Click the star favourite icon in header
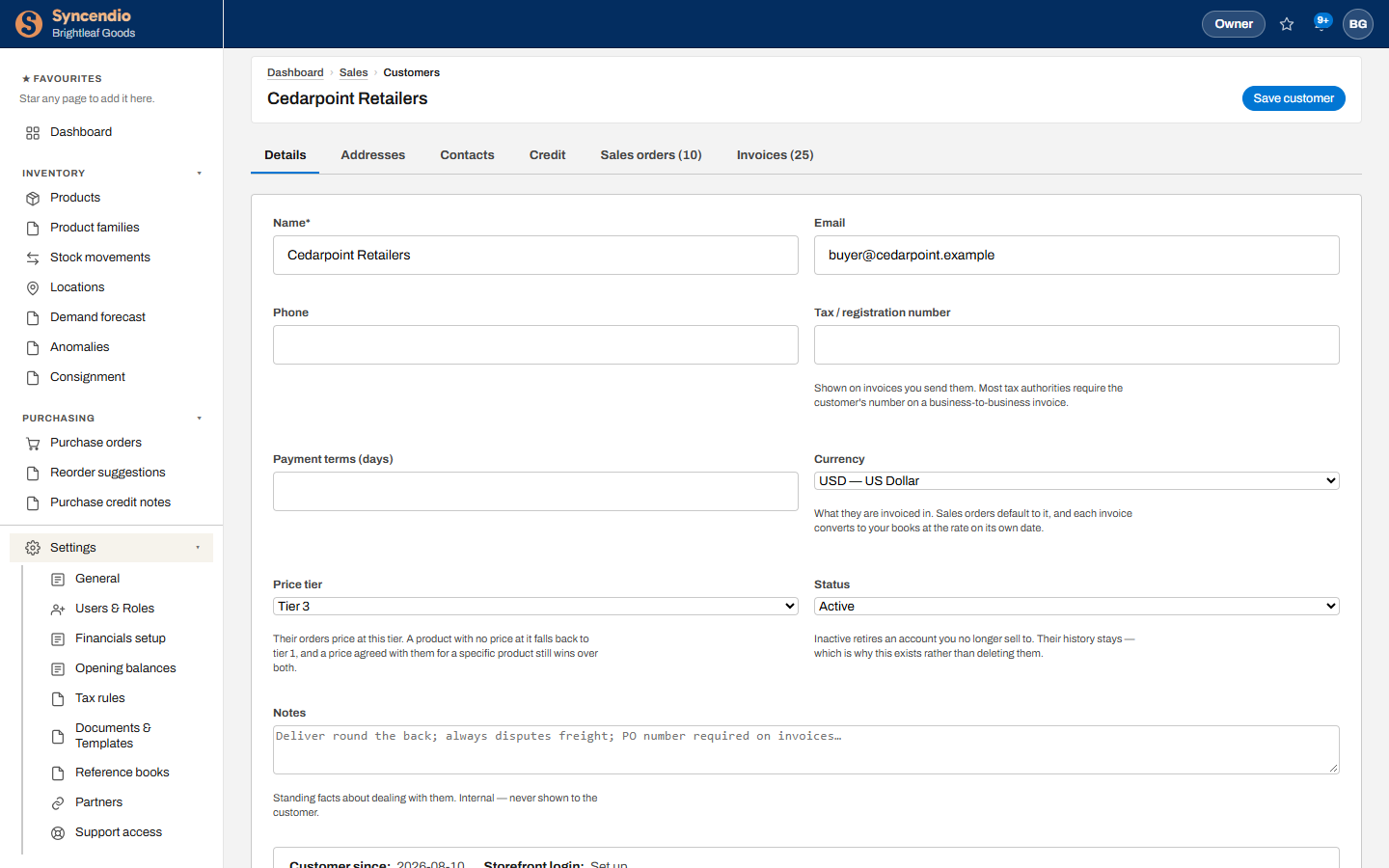Screen dimensions: 1389x868 [x=1287, y=24]
